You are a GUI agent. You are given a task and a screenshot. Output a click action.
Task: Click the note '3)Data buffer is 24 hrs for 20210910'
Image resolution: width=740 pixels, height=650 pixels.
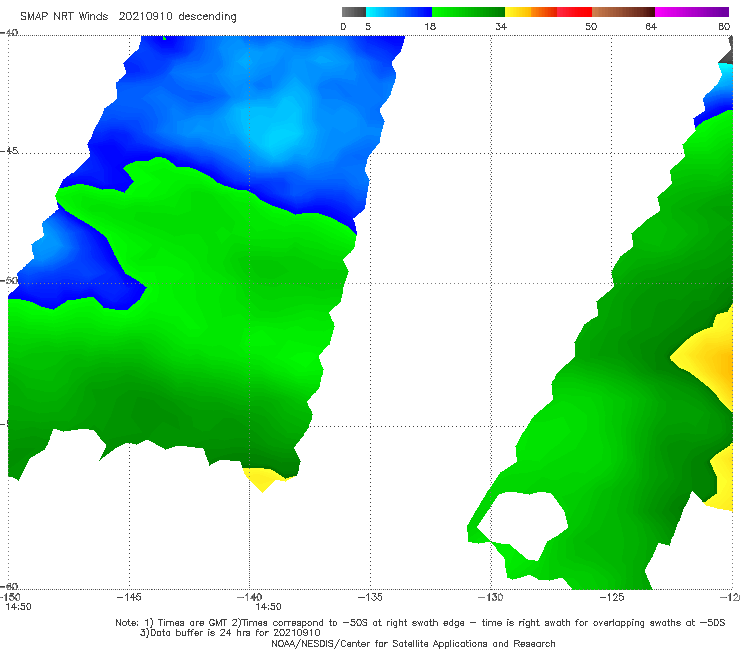230,633
